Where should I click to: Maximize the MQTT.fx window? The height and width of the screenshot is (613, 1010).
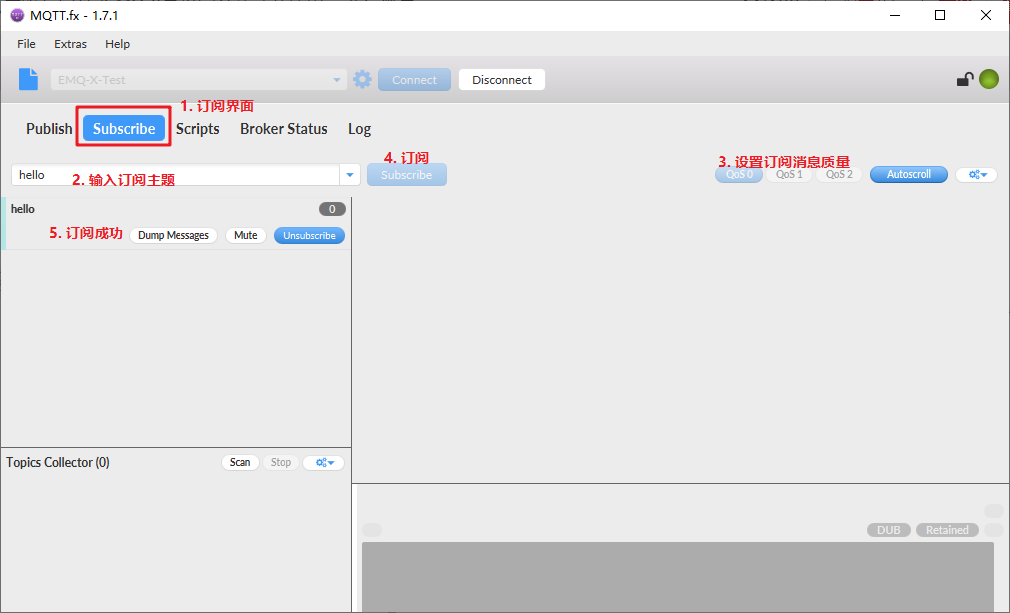pos(940,15)
